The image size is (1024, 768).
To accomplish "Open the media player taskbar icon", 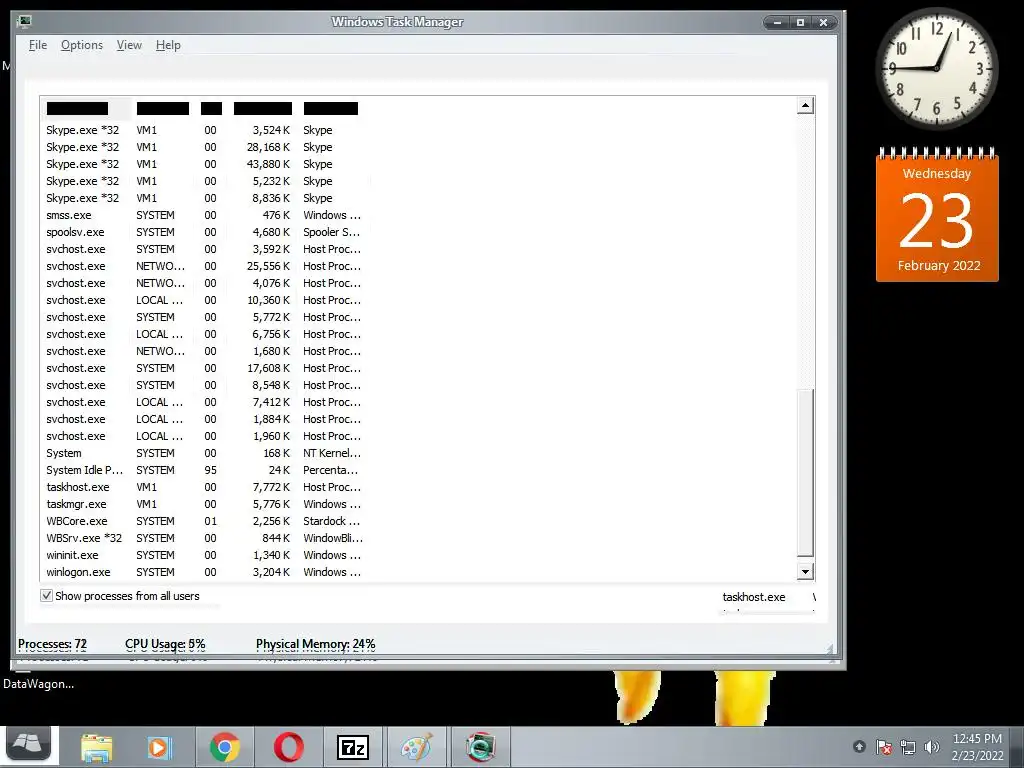I will coord(159,747).
